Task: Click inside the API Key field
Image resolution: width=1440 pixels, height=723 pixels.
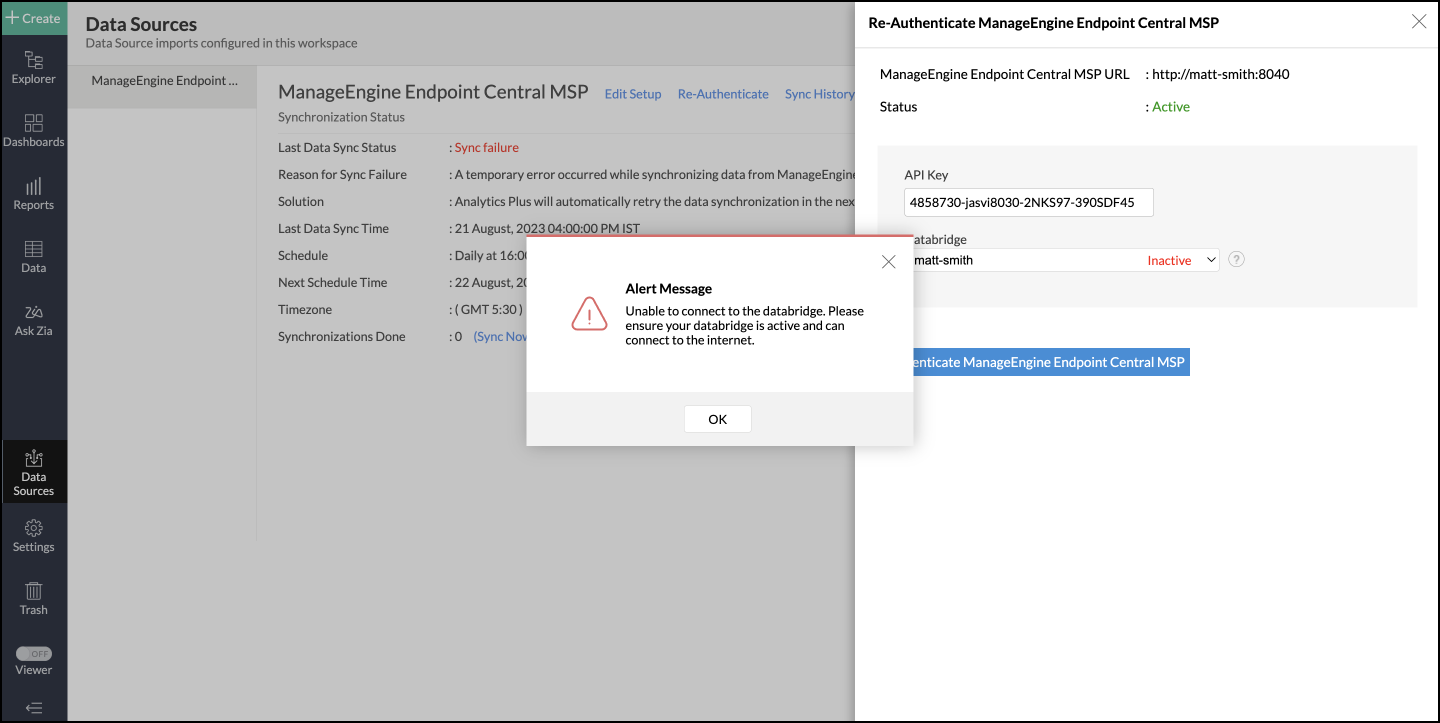Action: [x=1028, y=202]
